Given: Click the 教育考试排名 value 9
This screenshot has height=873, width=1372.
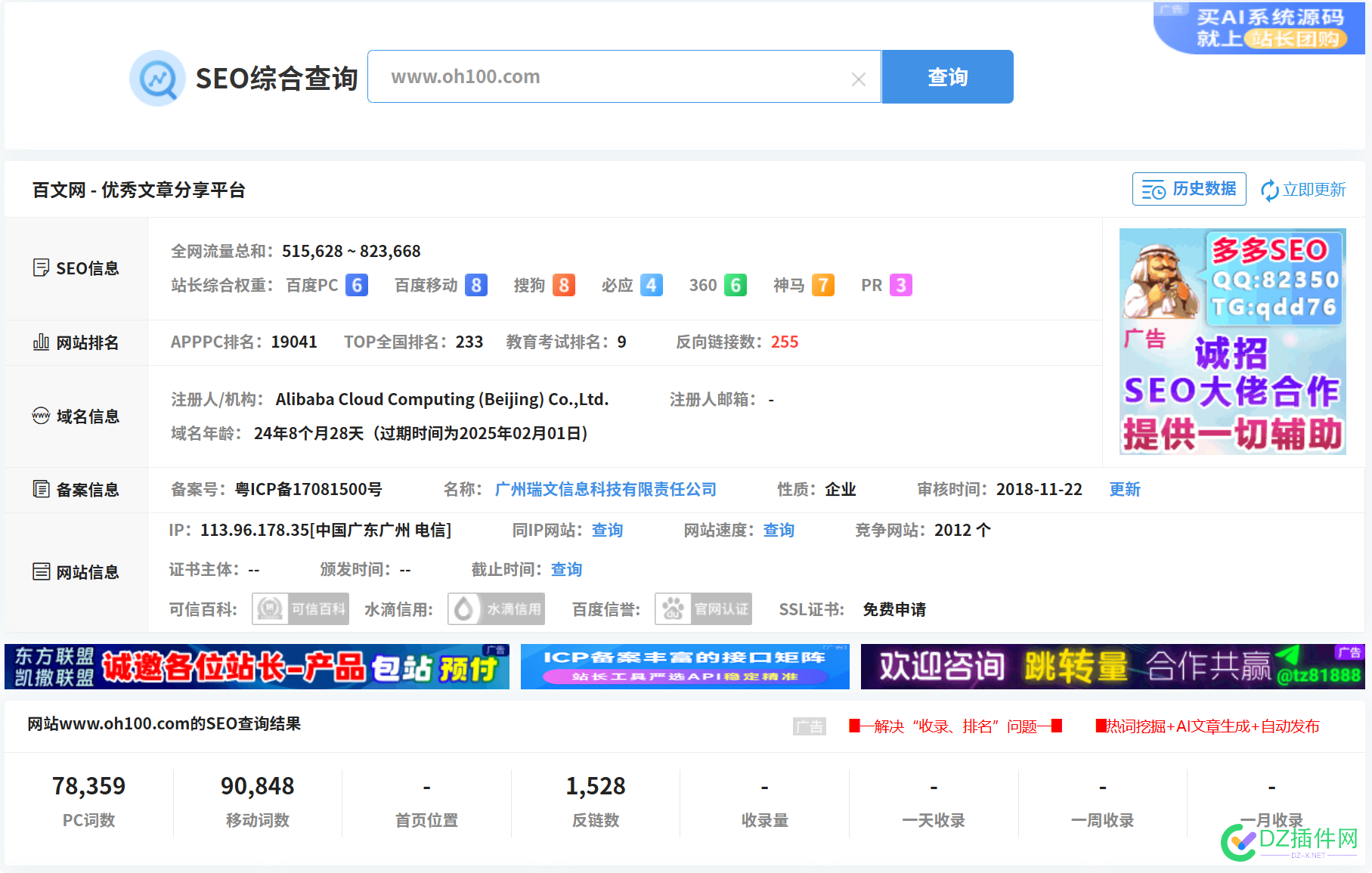Looking at the screenshot, I should point(621,342).
